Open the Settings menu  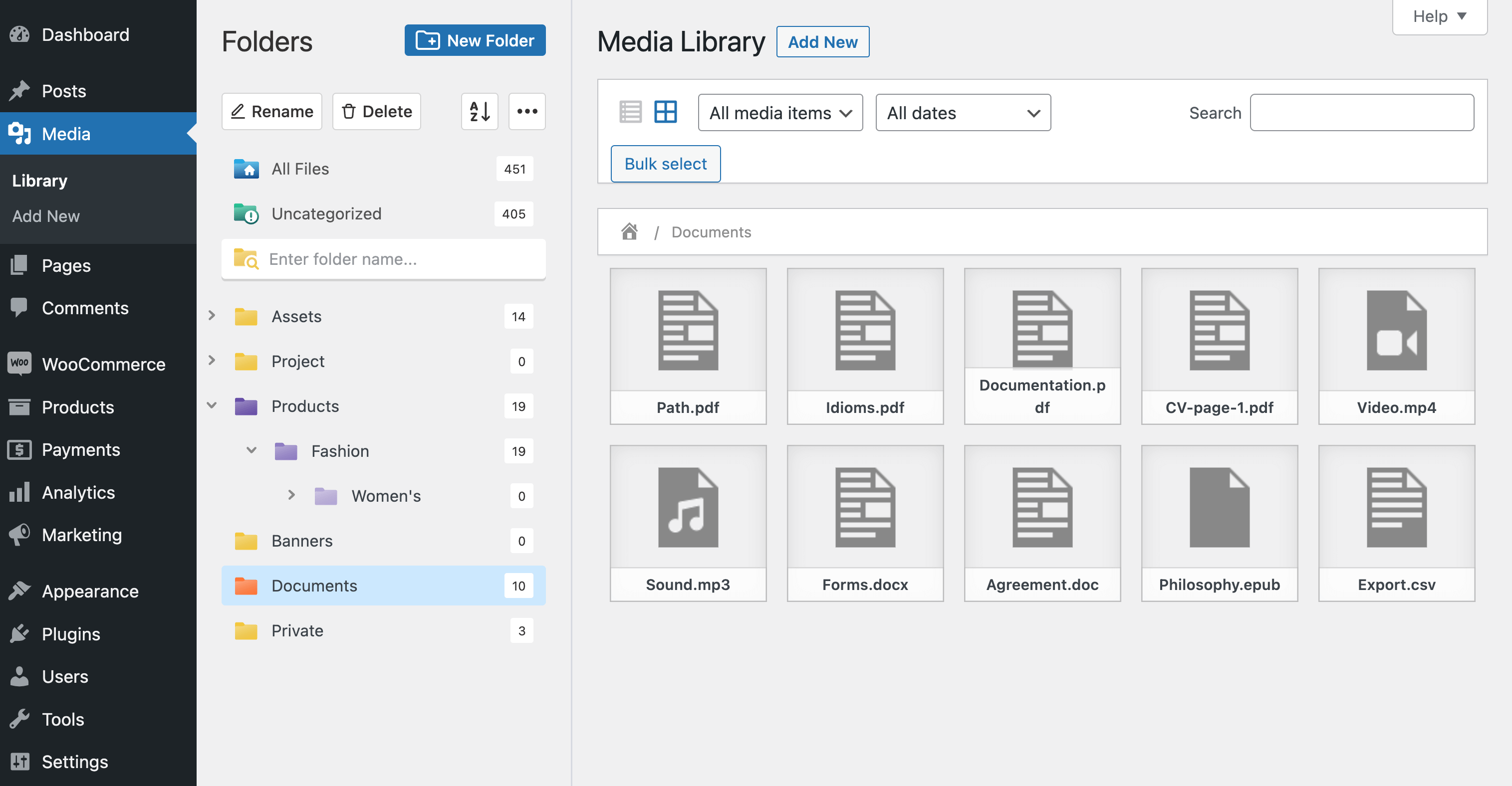[98, 762]
